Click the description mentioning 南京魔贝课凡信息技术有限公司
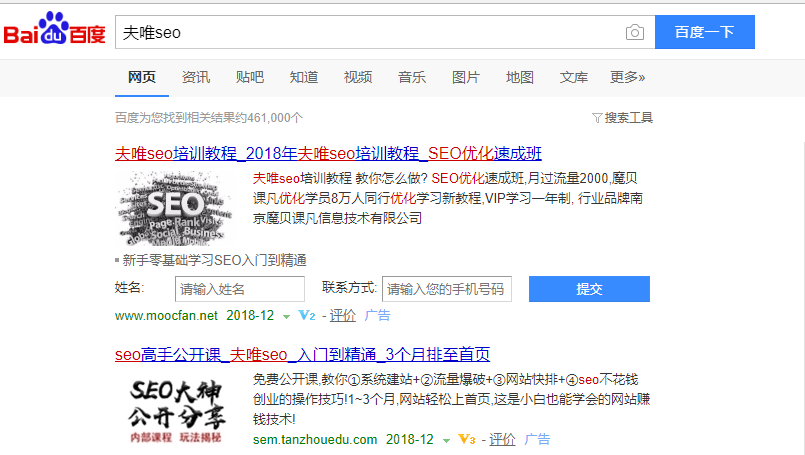The width and height of the screenshot is (805, 455). point(448,198)
